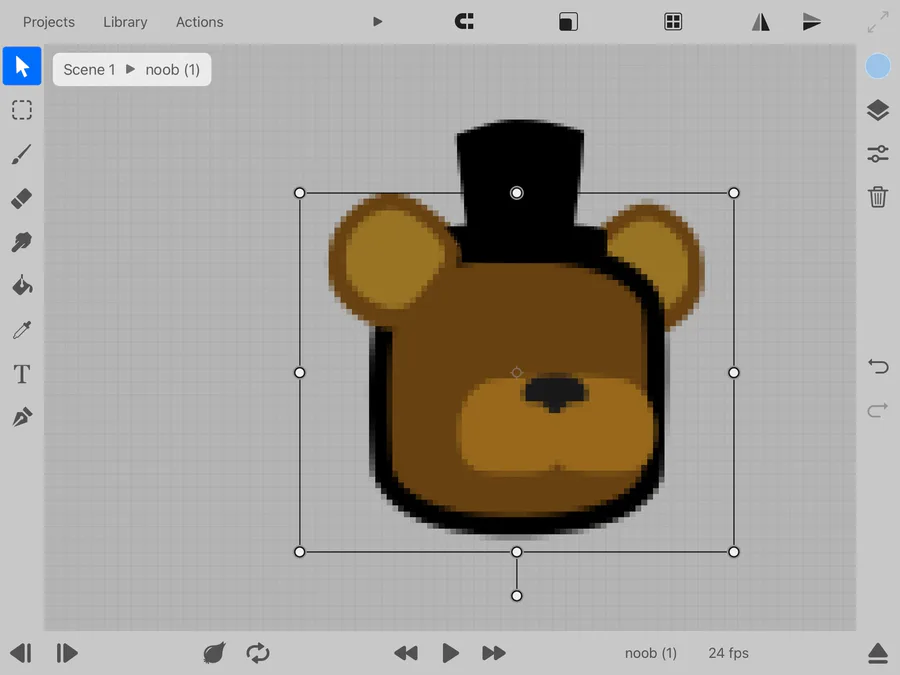Click the top-bar play preview triangle
This screenshot has width=900, height=675.
[377, 22]
